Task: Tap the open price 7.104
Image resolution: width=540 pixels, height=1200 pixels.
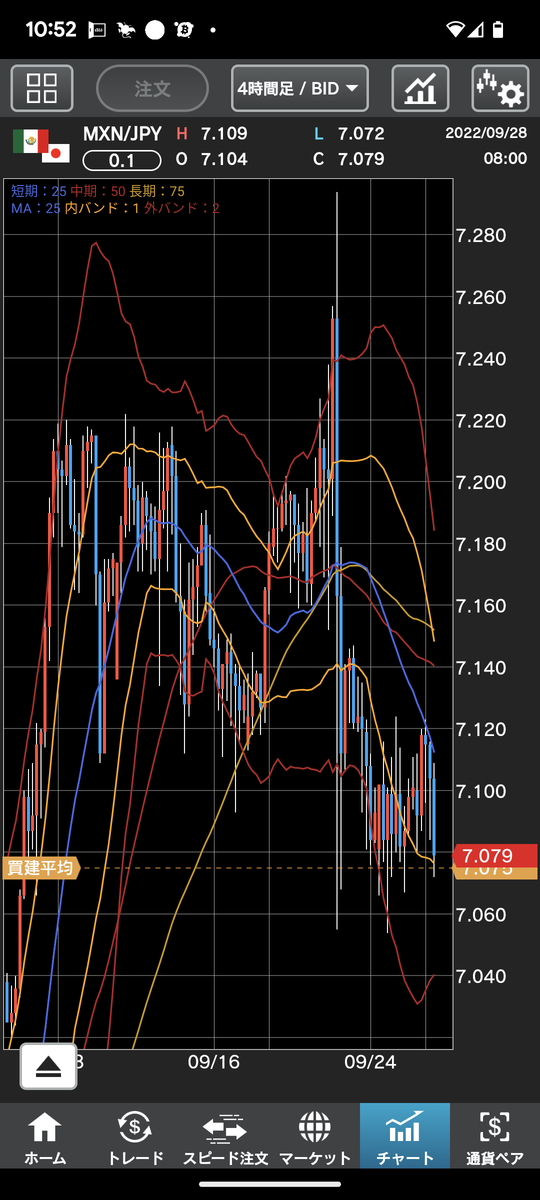Action: (222, 159)
